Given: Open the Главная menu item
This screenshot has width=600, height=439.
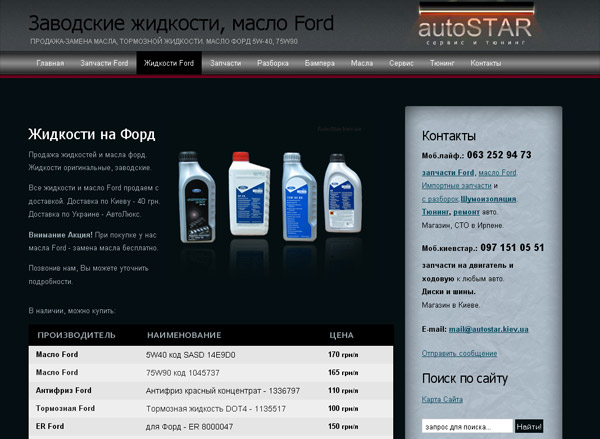Looking at the screenshot, I should point(50,63).
